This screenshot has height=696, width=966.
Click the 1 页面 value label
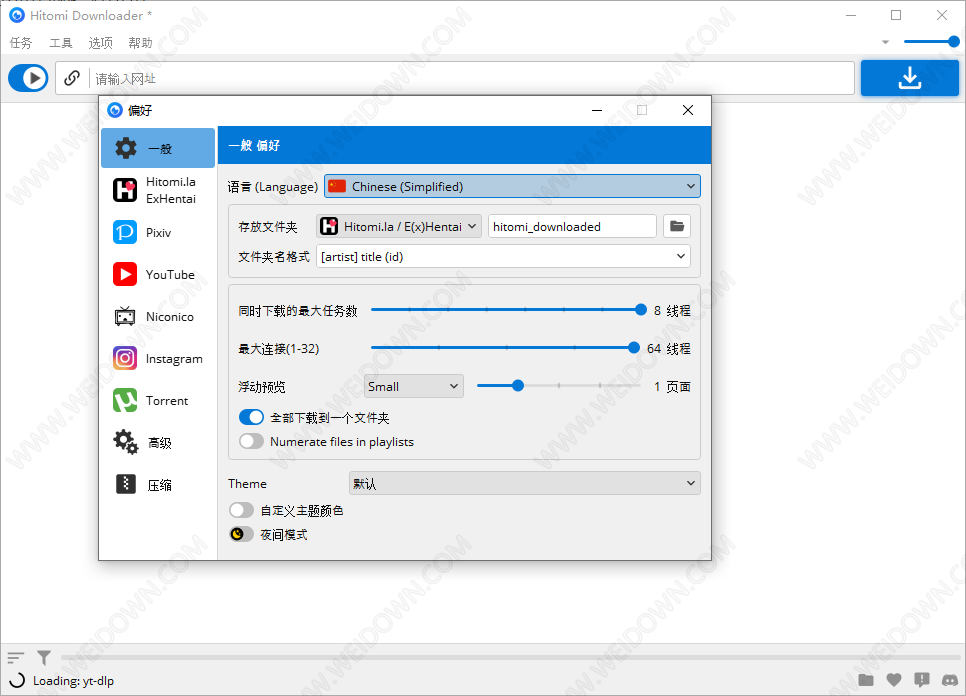(x=672, y=387)
